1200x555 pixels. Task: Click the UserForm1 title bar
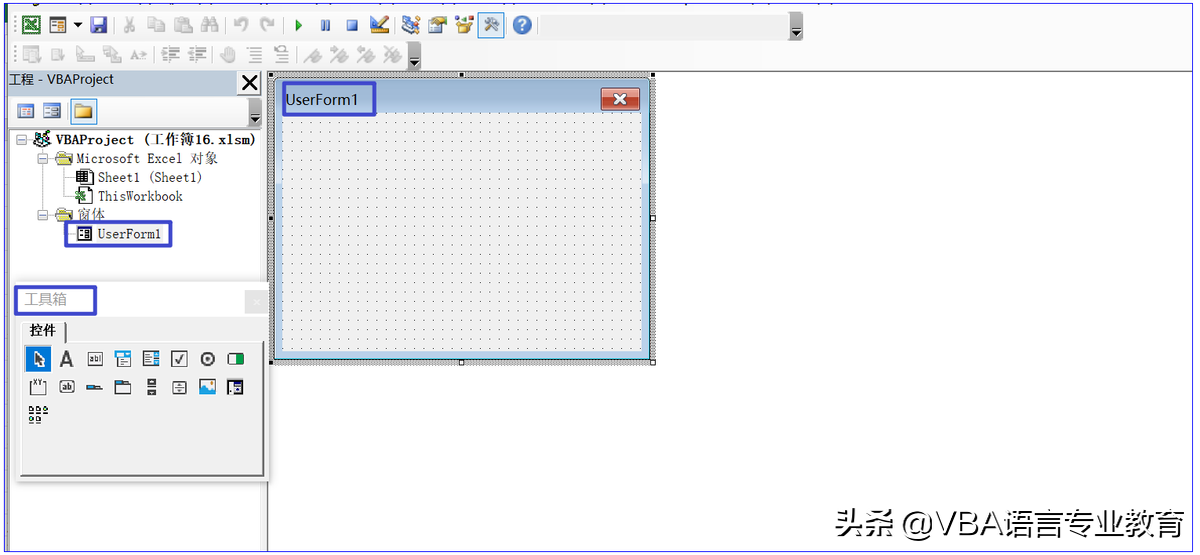[x=461, y=98]
